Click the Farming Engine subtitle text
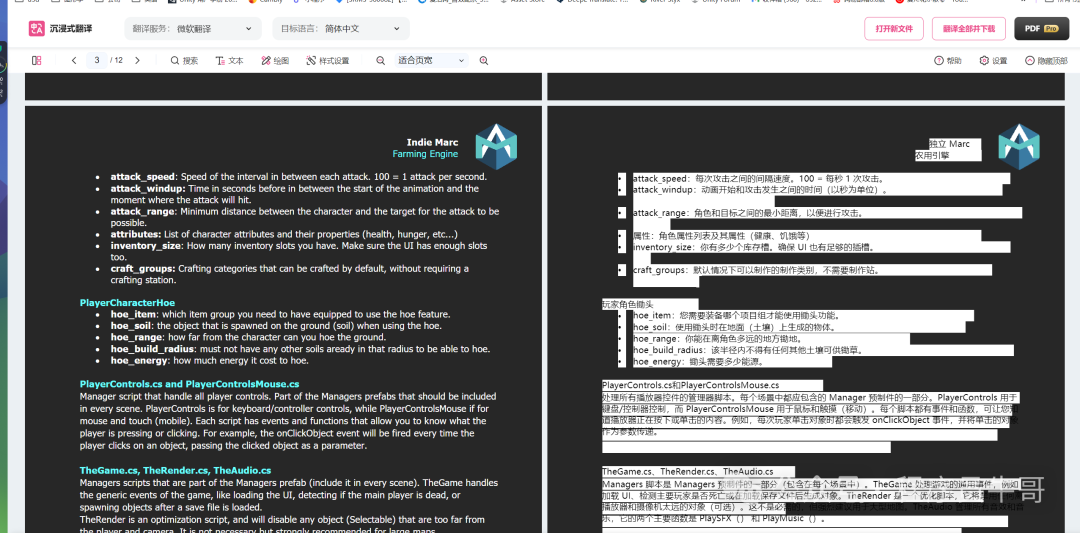The image size is (1080, 533). [x=425, y=154]
